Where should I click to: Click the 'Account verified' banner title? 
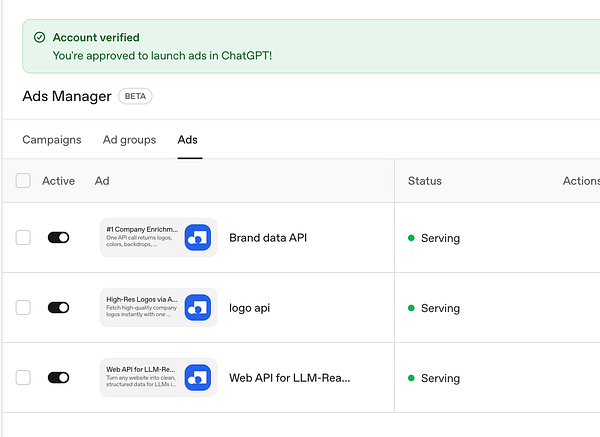pyautogui.click(x=96, y=38)
